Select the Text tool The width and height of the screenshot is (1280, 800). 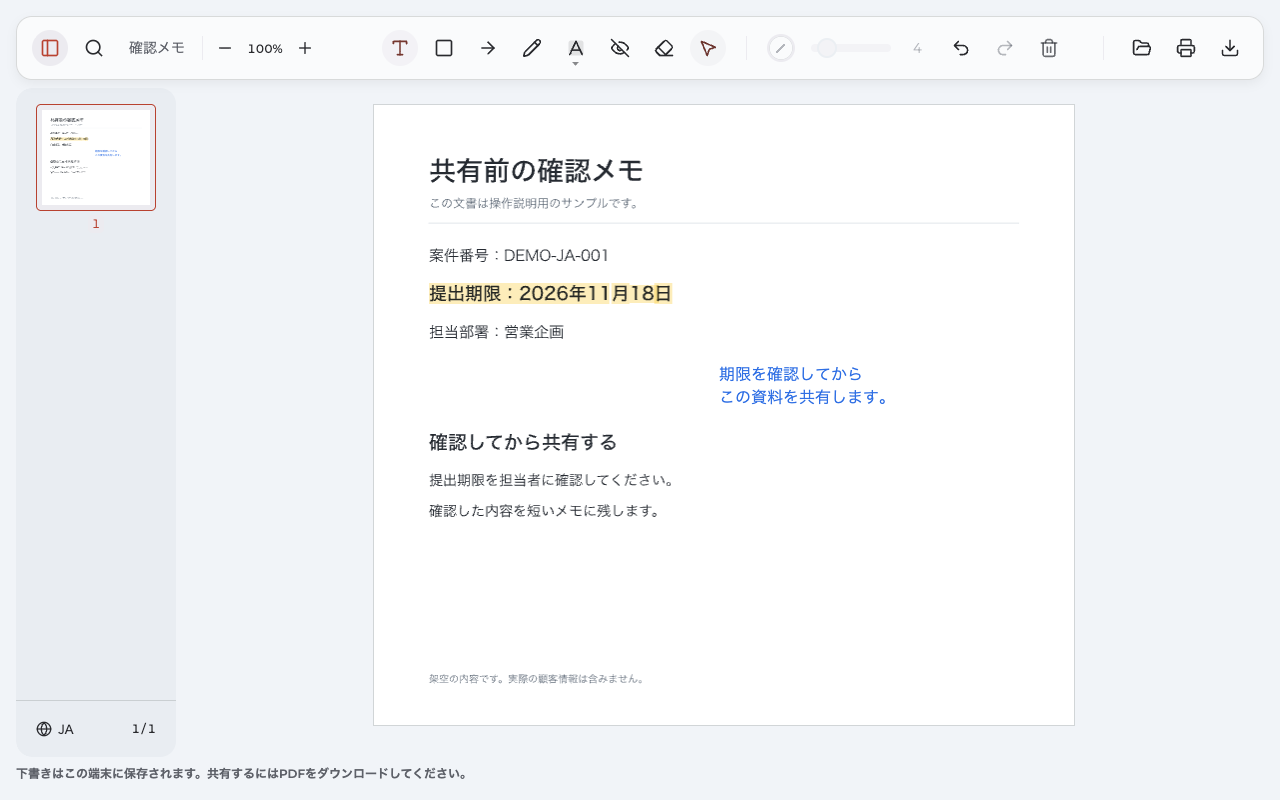(x=400, y=48)
